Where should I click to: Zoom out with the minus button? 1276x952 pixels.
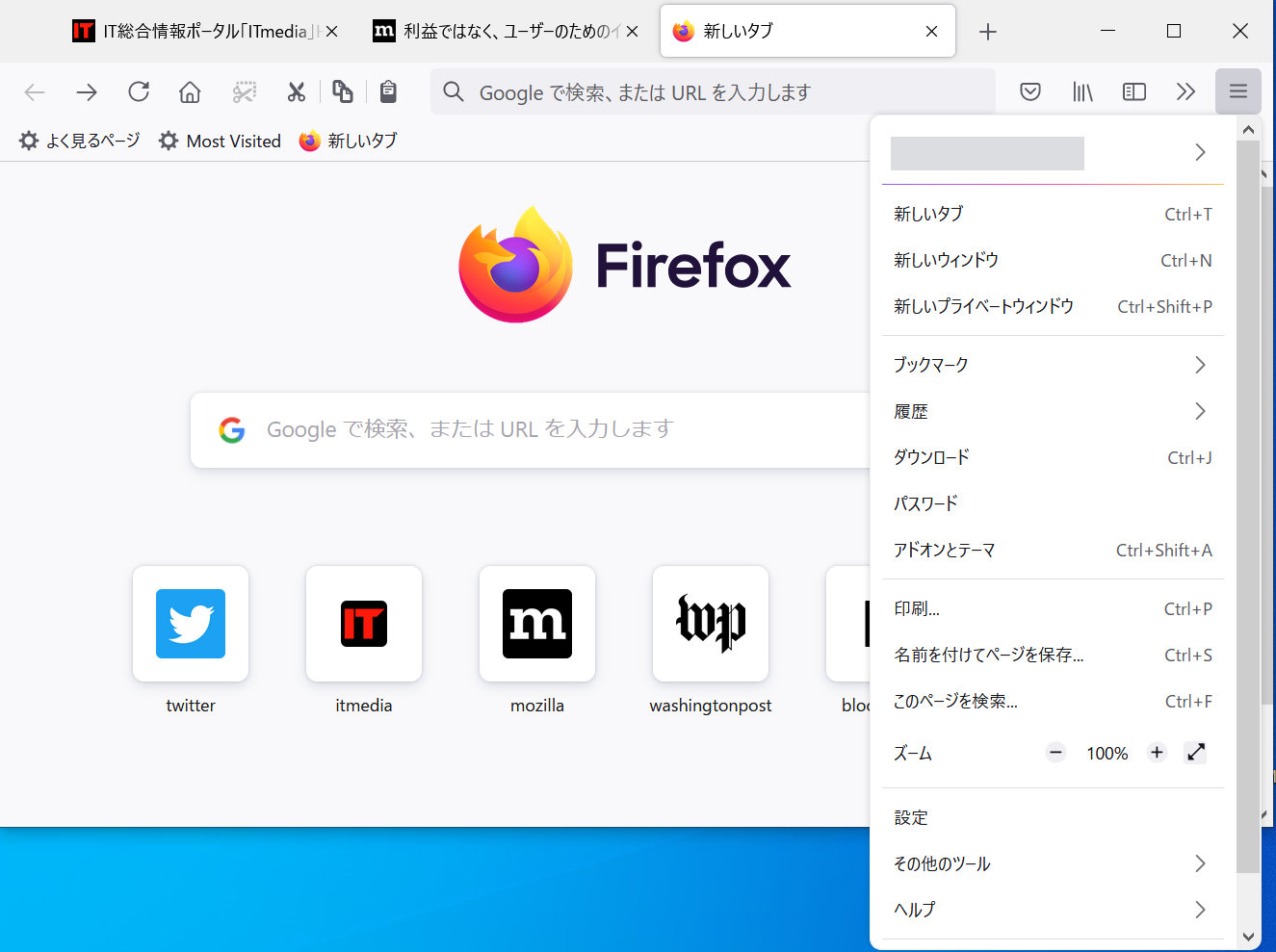[1056, 753]
